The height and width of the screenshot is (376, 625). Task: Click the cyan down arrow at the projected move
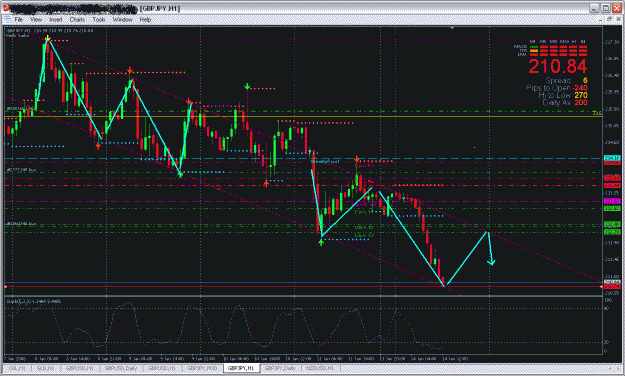pos(491,262)
